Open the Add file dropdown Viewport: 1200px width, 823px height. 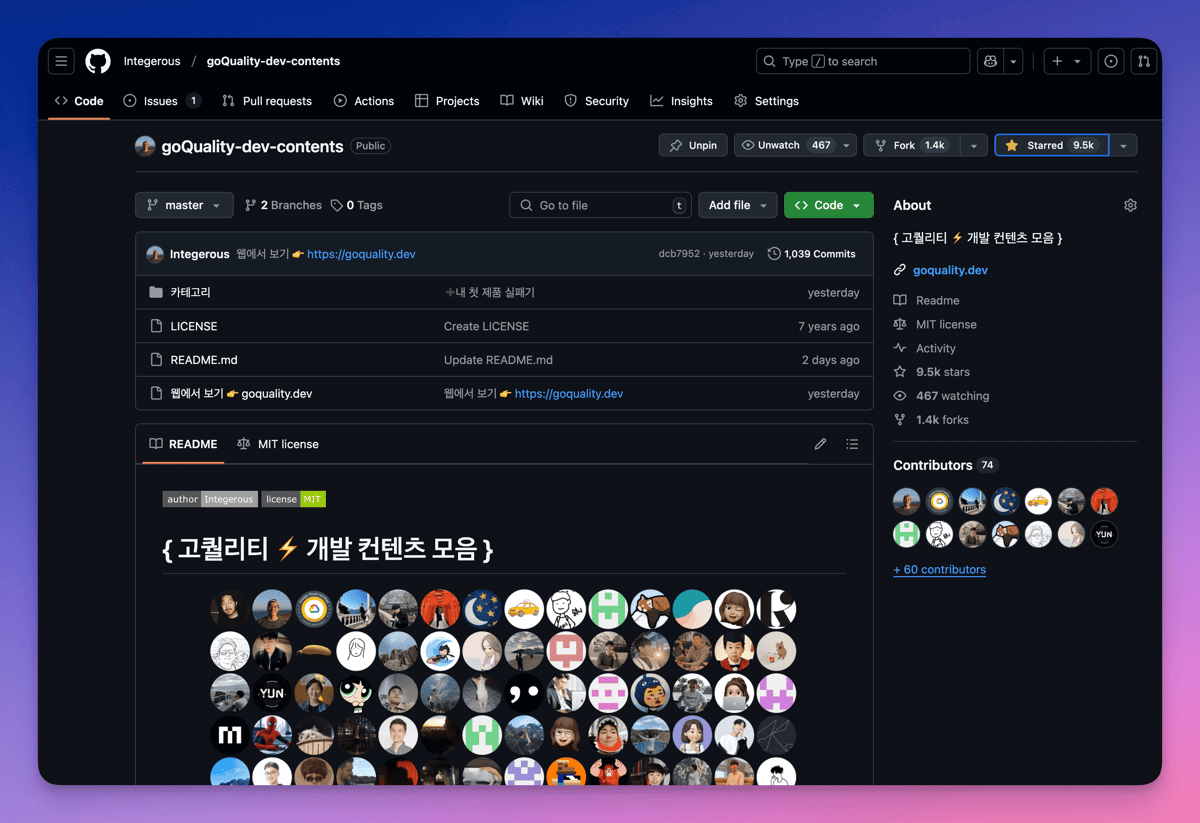pyautogui.click(x=737, y=205)
